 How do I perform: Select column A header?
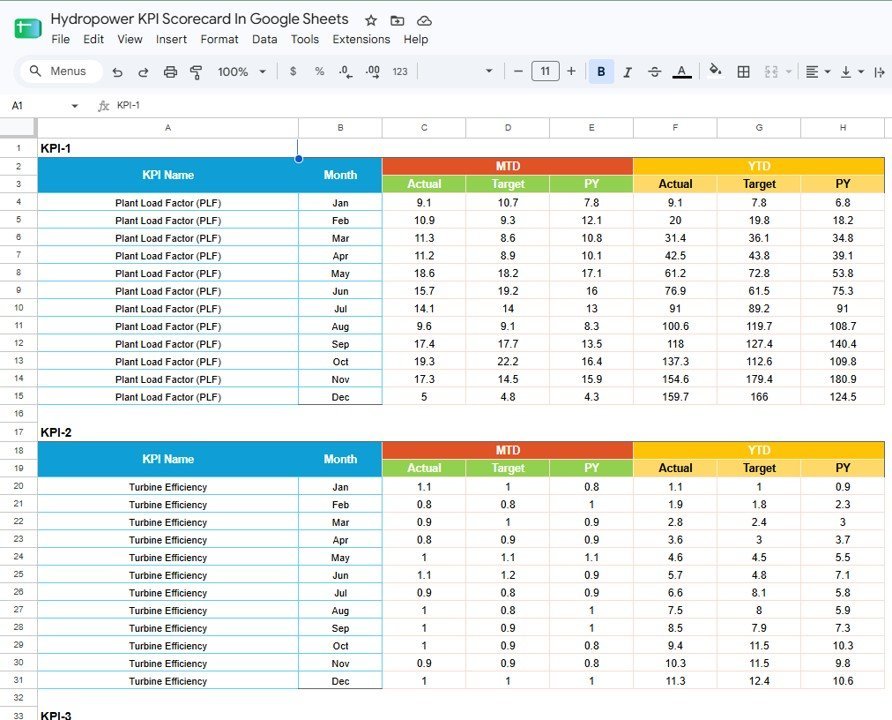click(x=168, y=128)
